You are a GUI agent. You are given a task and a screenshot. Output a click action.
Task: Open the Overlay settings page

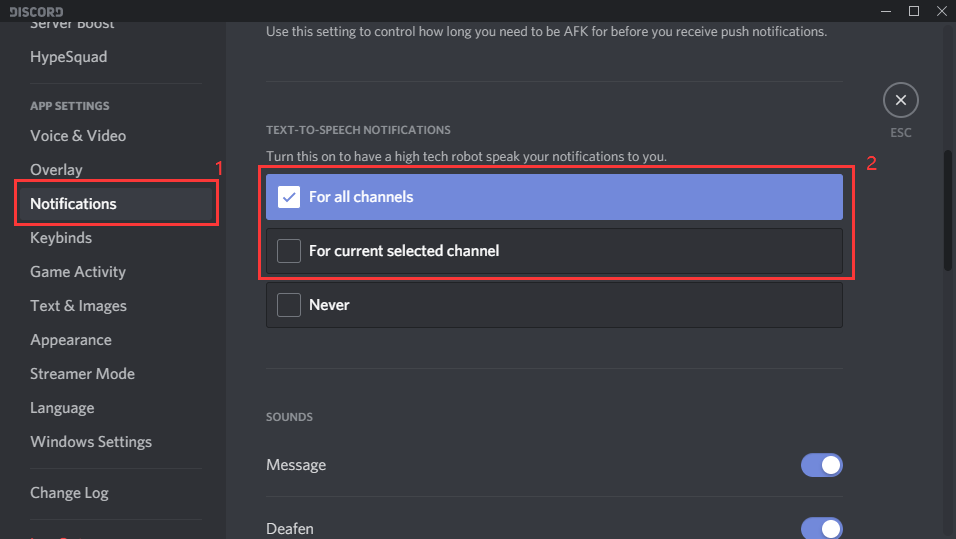[x=57, y=170]
